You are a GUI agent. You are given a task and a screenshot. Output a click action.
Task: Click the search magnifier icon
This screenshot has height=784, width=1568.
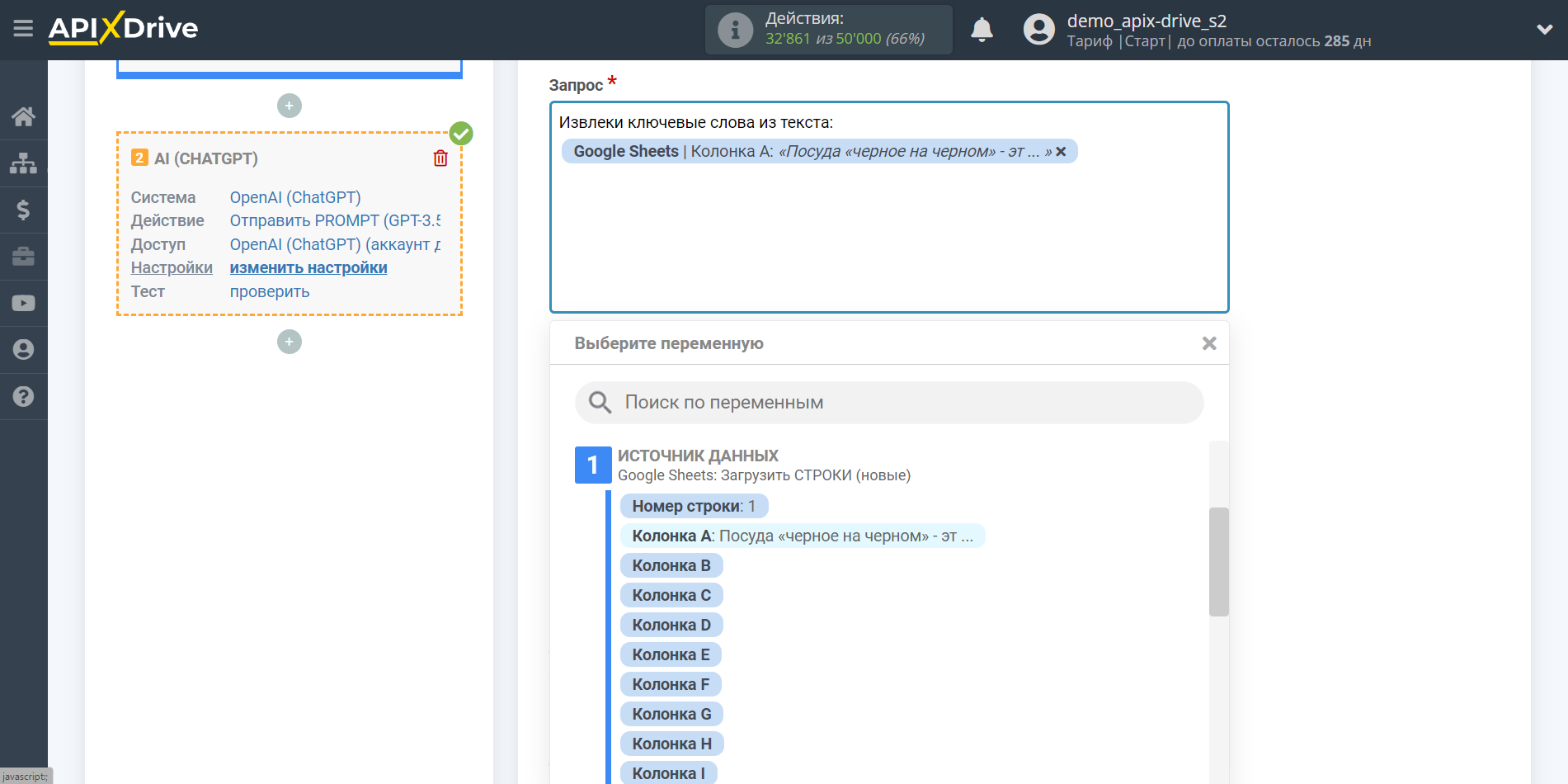[x=600, y=403]
